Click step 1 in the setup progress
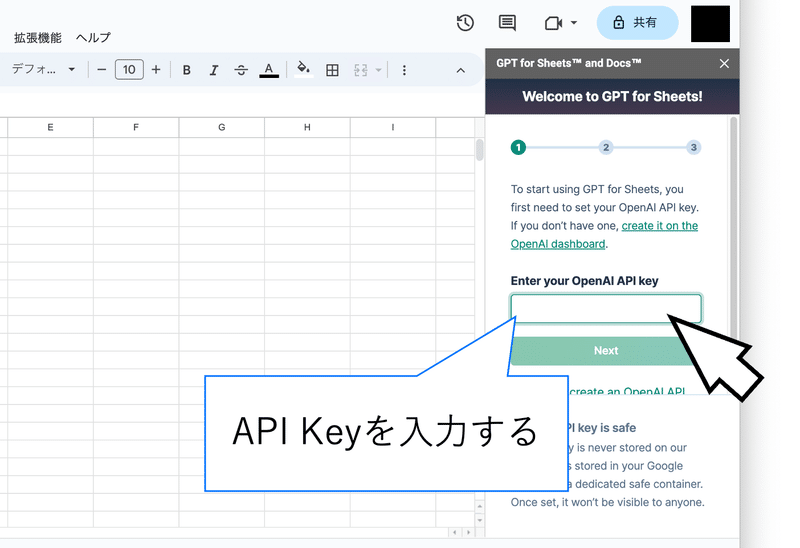This screenshot has width=800, height=548. (x=518, y=147)
